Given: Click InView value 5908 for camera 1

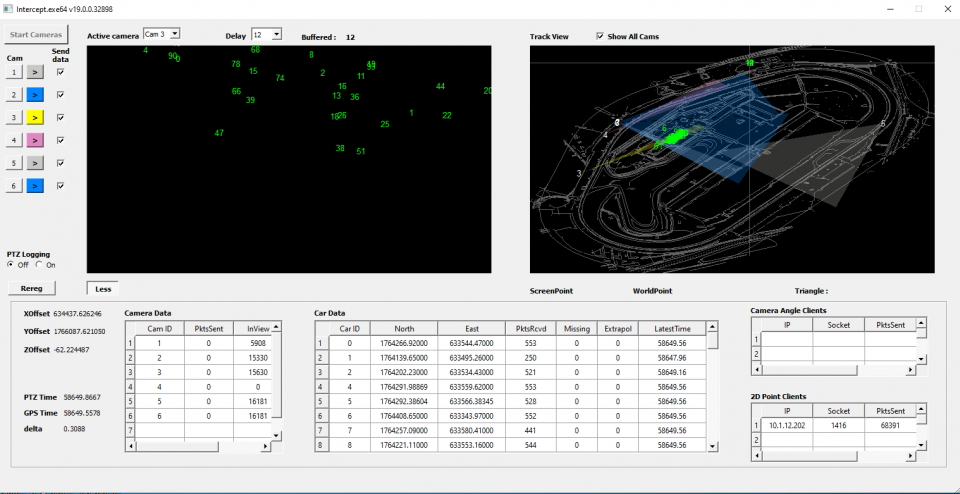Looking at the screenshot, I should [258, 343].
